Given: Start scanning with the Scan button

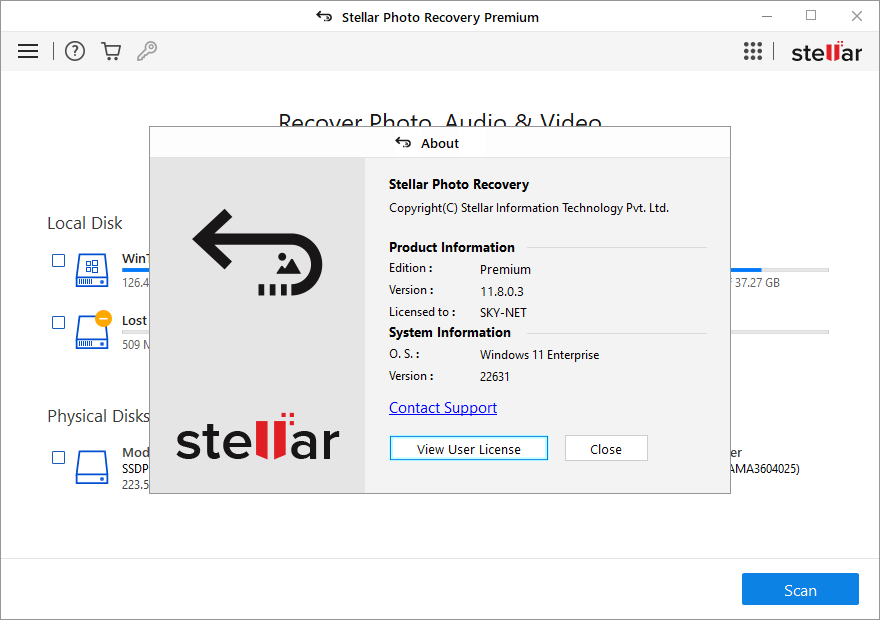Looking at the screenshot, I should pos(800,590).
